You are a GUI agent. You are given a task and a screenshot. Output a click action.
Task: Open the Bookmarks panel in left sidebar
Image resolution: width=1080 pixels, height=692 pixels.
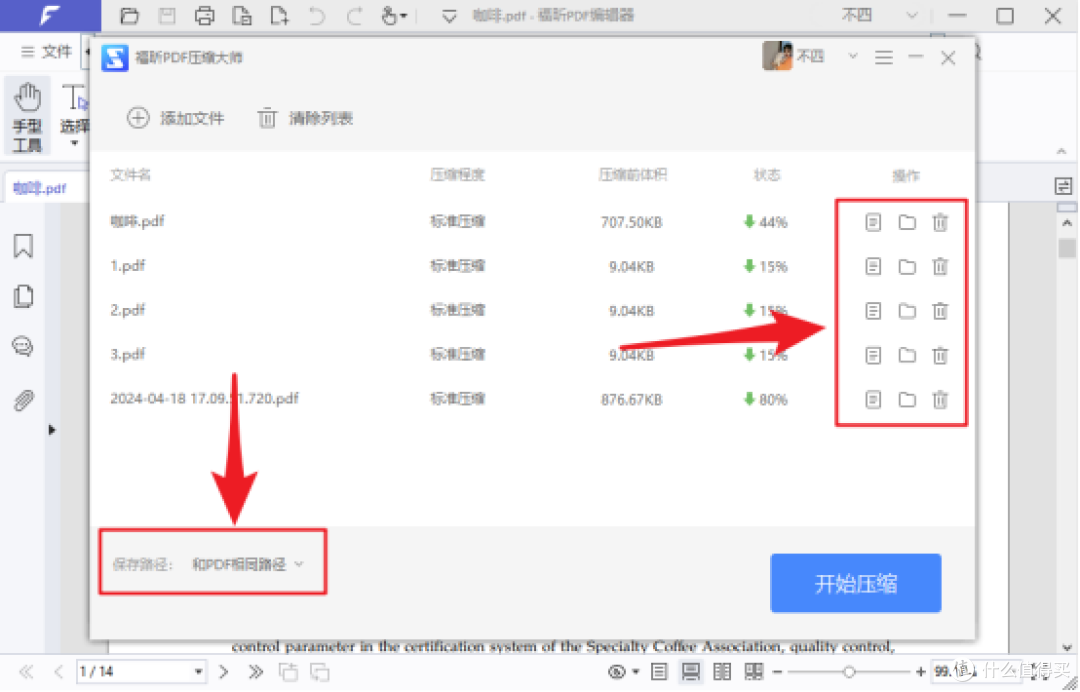[x=23, y=246]
